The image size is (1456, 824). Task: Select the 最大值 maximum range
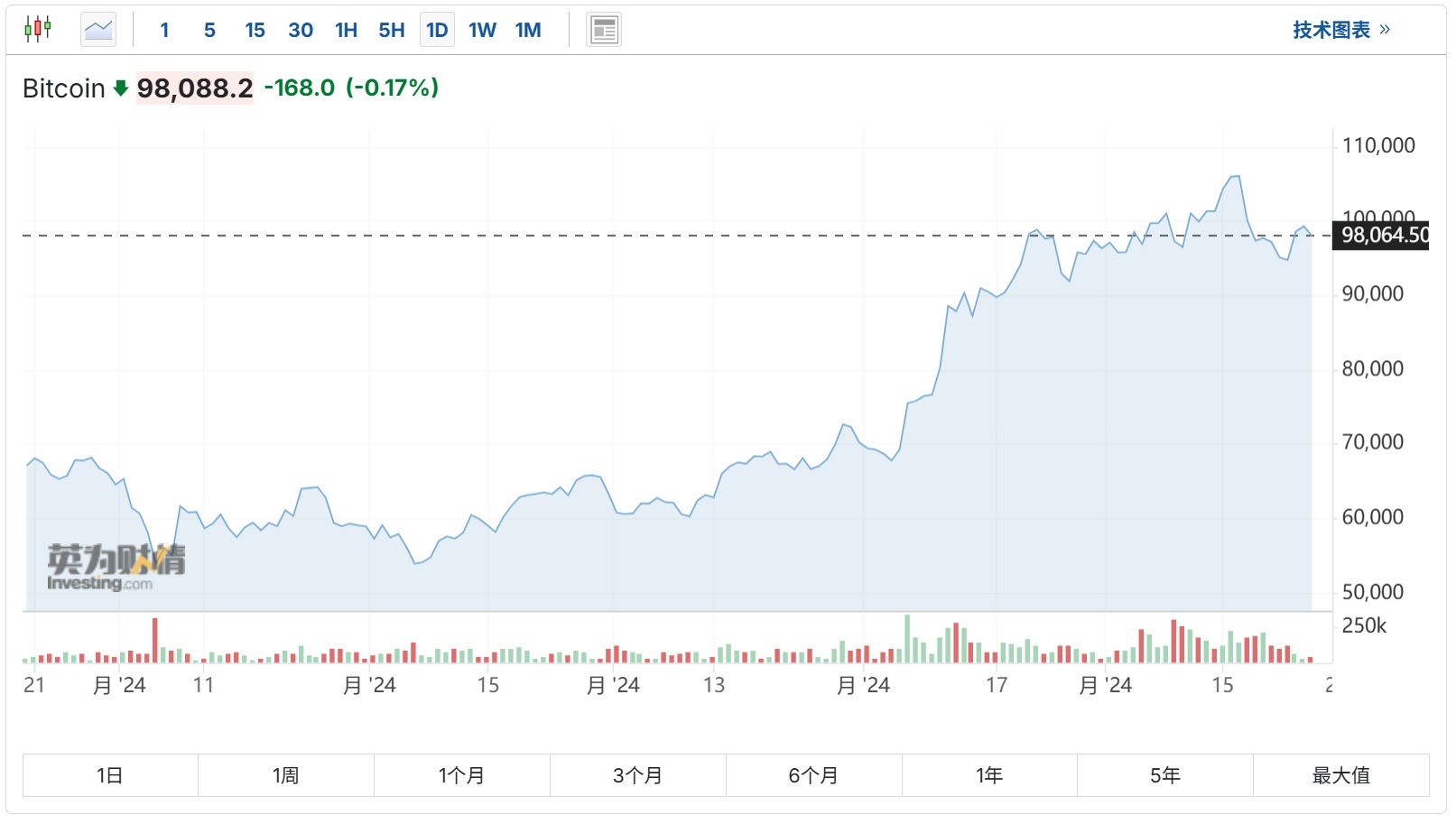(x=1340, y=775)
